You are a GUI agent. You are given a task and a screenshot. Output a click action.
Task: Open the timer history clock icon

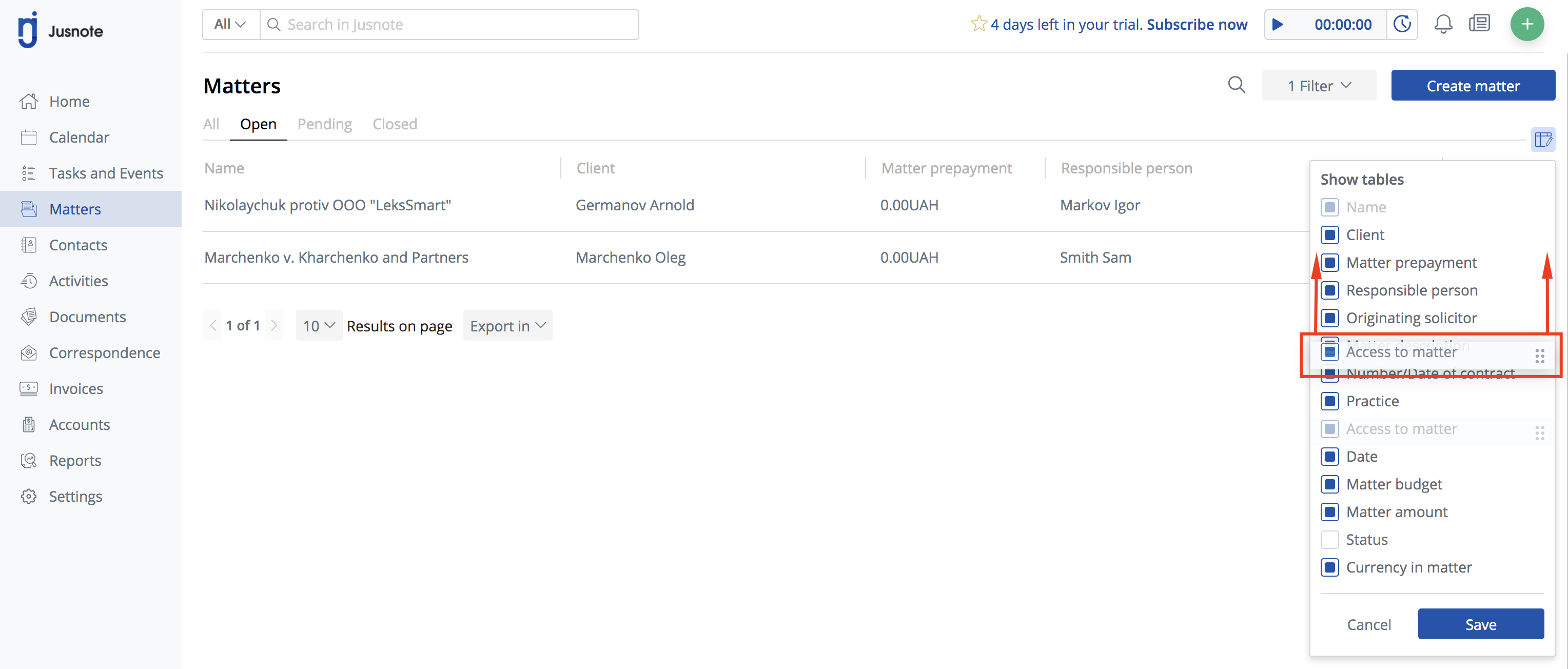point(1402,24)
